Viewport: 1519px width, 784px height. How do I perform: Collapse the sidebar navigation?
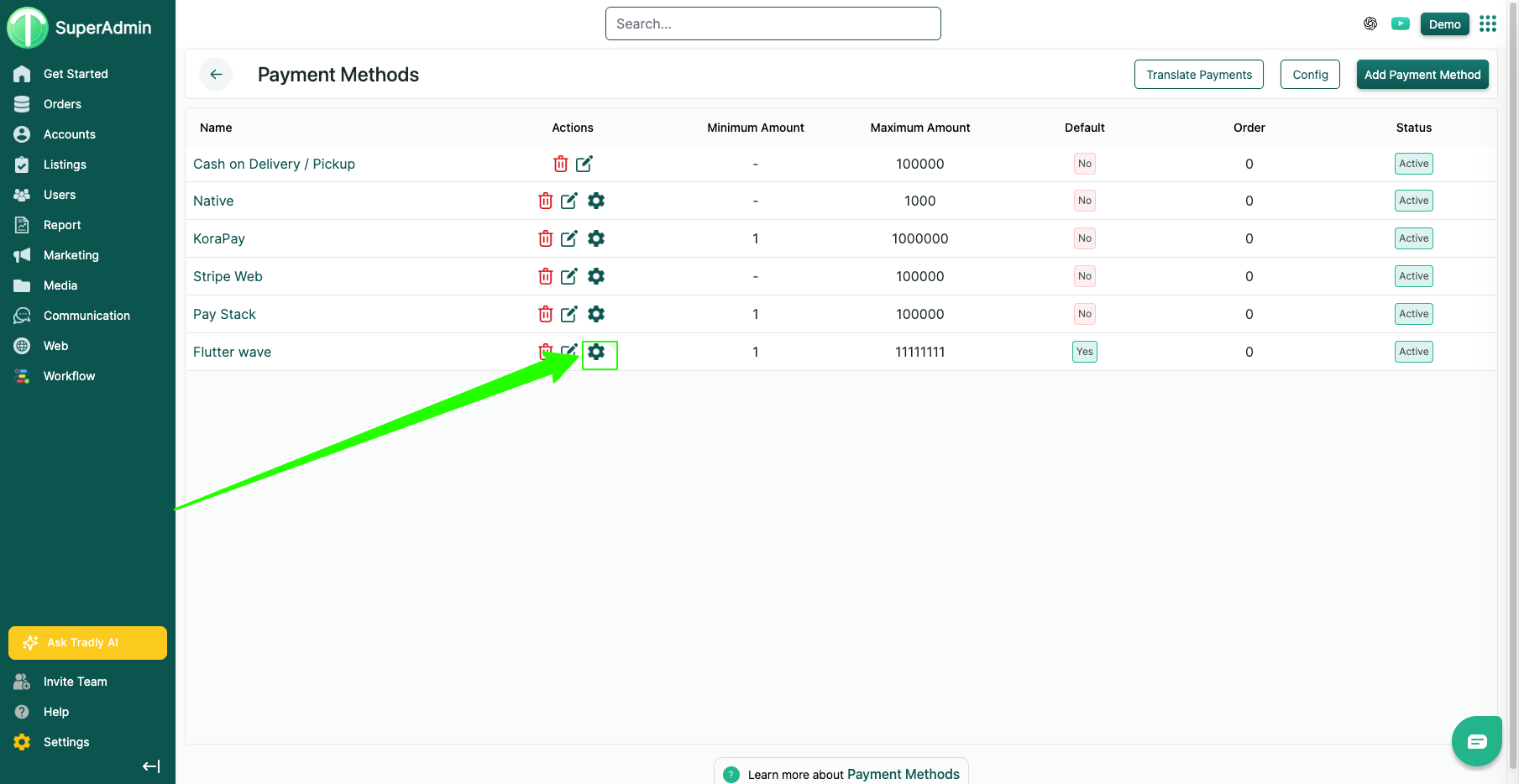[x=151, y=766]
